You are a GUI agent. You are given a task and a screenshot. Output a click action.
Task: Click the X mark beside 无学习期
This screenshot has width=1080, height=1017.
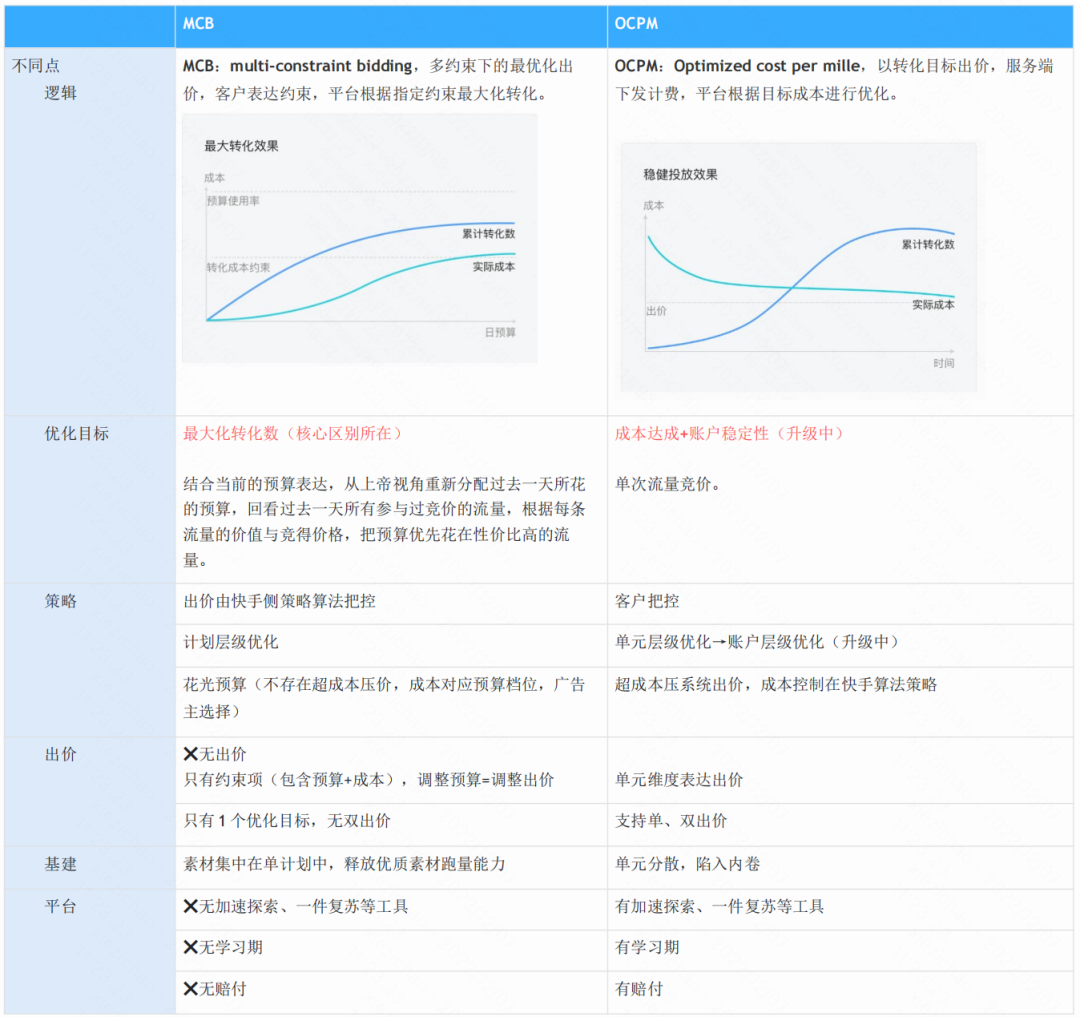(191, 947)
